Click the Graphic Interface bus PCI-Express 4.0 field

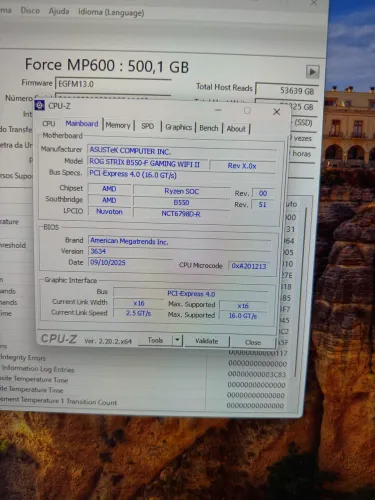(x=191, y=293)
